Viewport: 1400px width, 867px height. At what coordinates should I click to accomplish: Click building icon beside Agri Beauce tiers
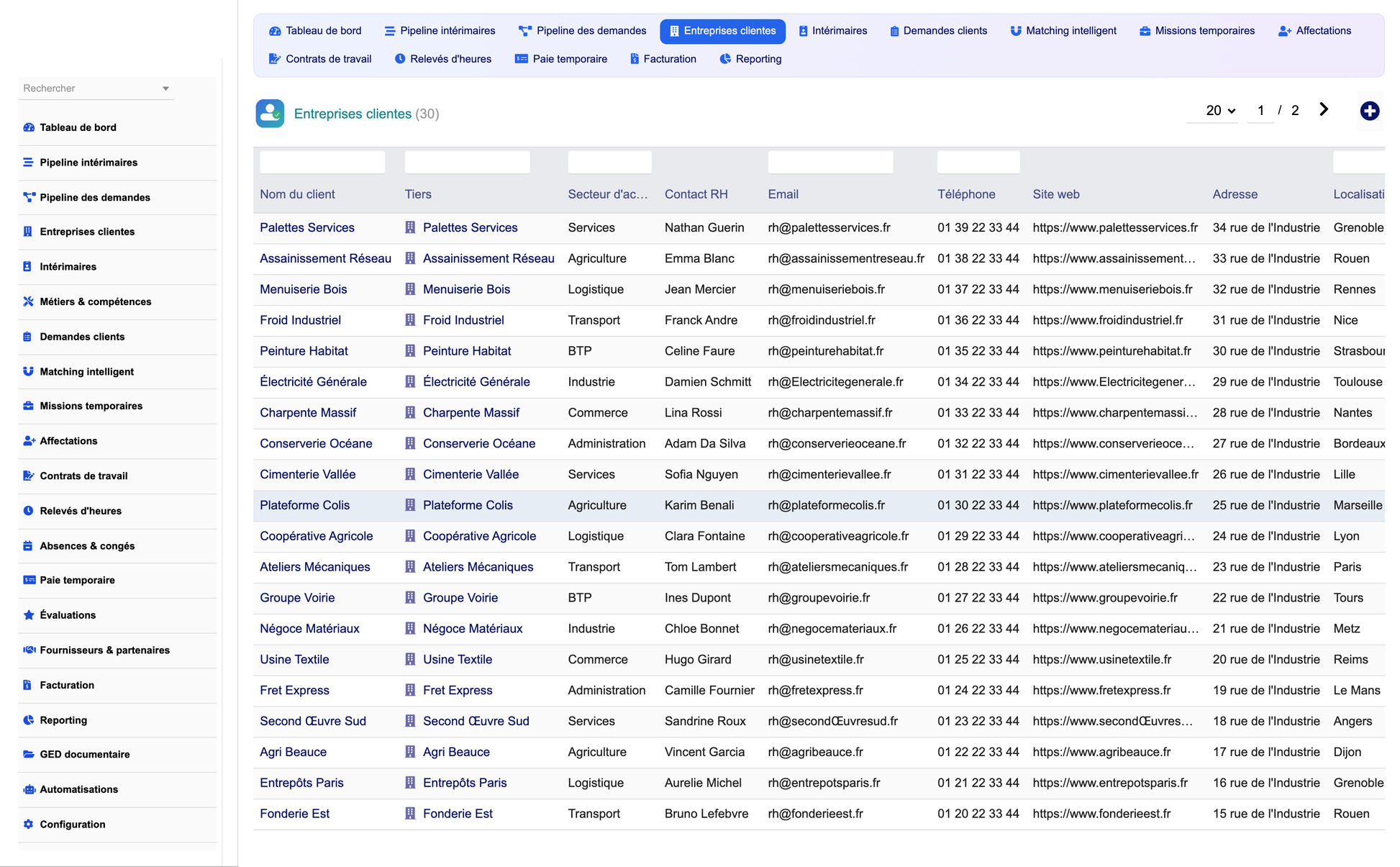(410, 752)
